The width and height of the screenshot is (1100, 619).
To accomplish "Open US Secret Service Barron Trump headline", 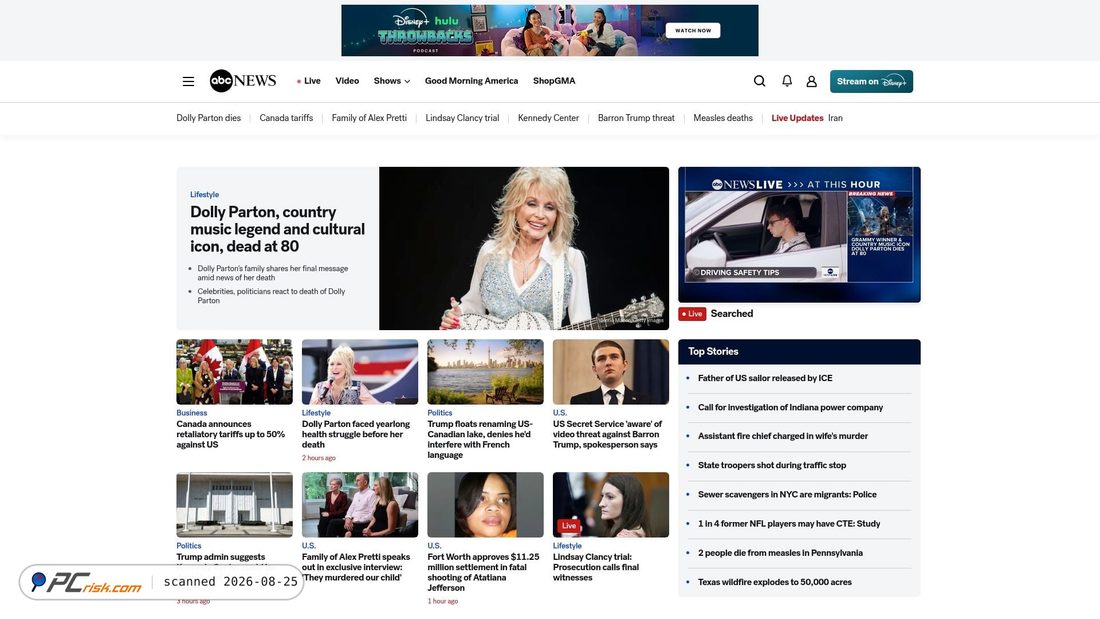I will (x=607, y=434).
